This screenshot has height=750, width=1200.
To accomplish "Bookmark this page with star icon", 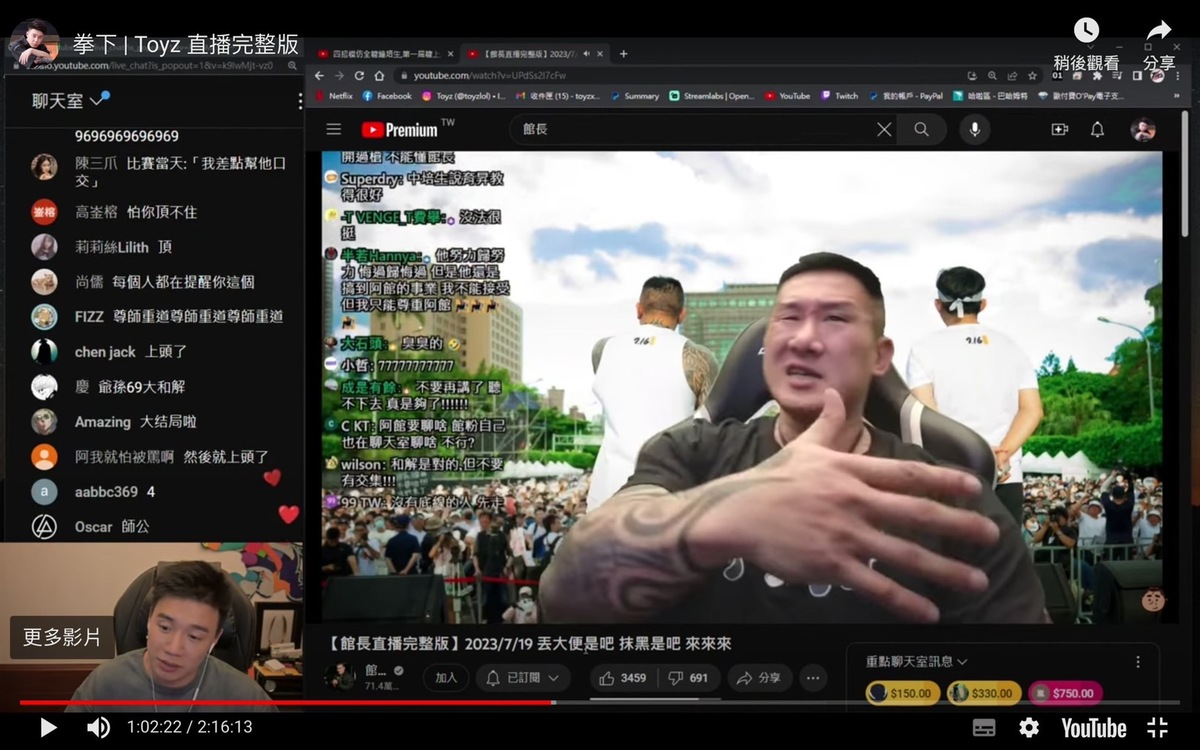I will point(1032,75).
